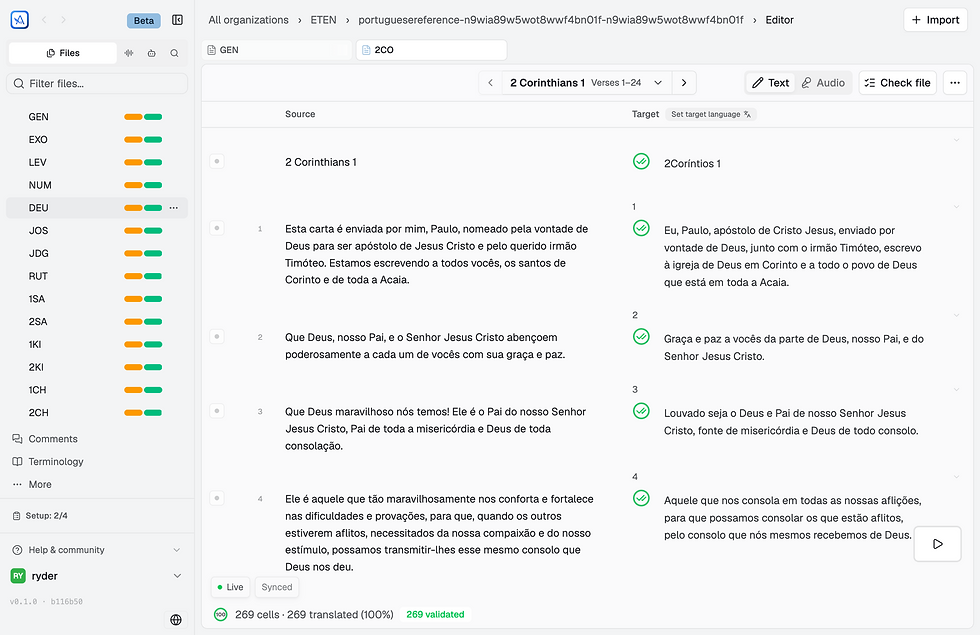The height and width of the screenshot is (635, 980).
Task: Select the row marker for verse 2
Action: 217,337
